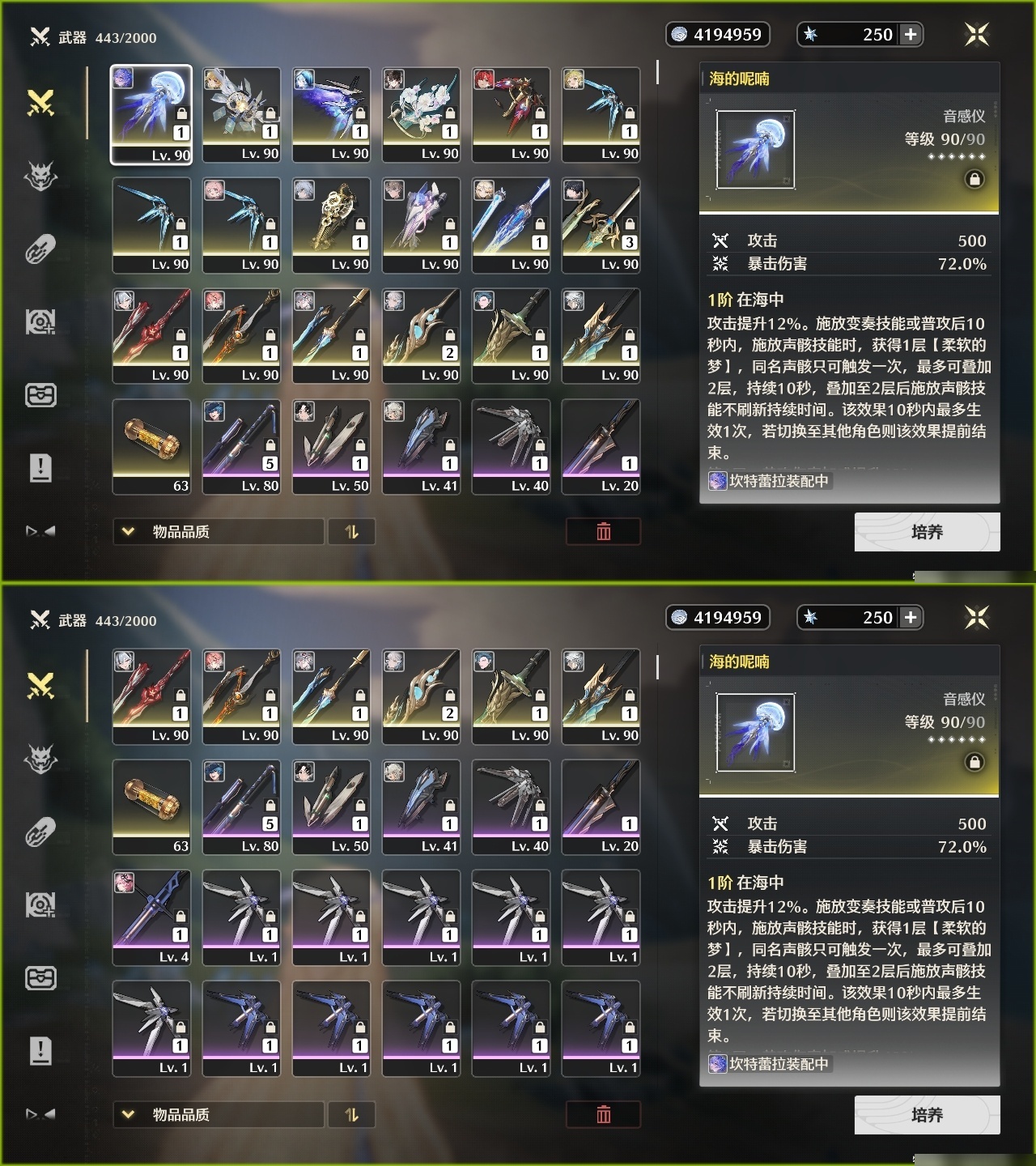Select the weapons tab icon in upper sidebar
Viewport: 1036px width, 1166px height.
40,103
